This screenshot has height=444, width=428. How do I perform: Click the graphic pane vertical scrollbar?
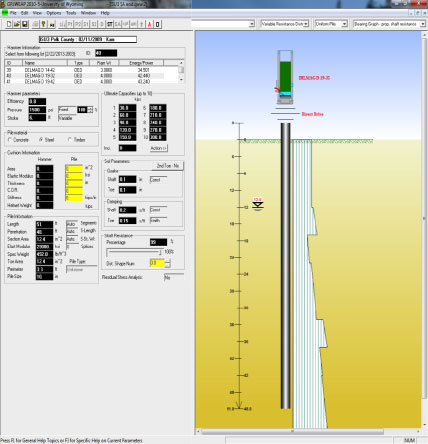point(425,229)
